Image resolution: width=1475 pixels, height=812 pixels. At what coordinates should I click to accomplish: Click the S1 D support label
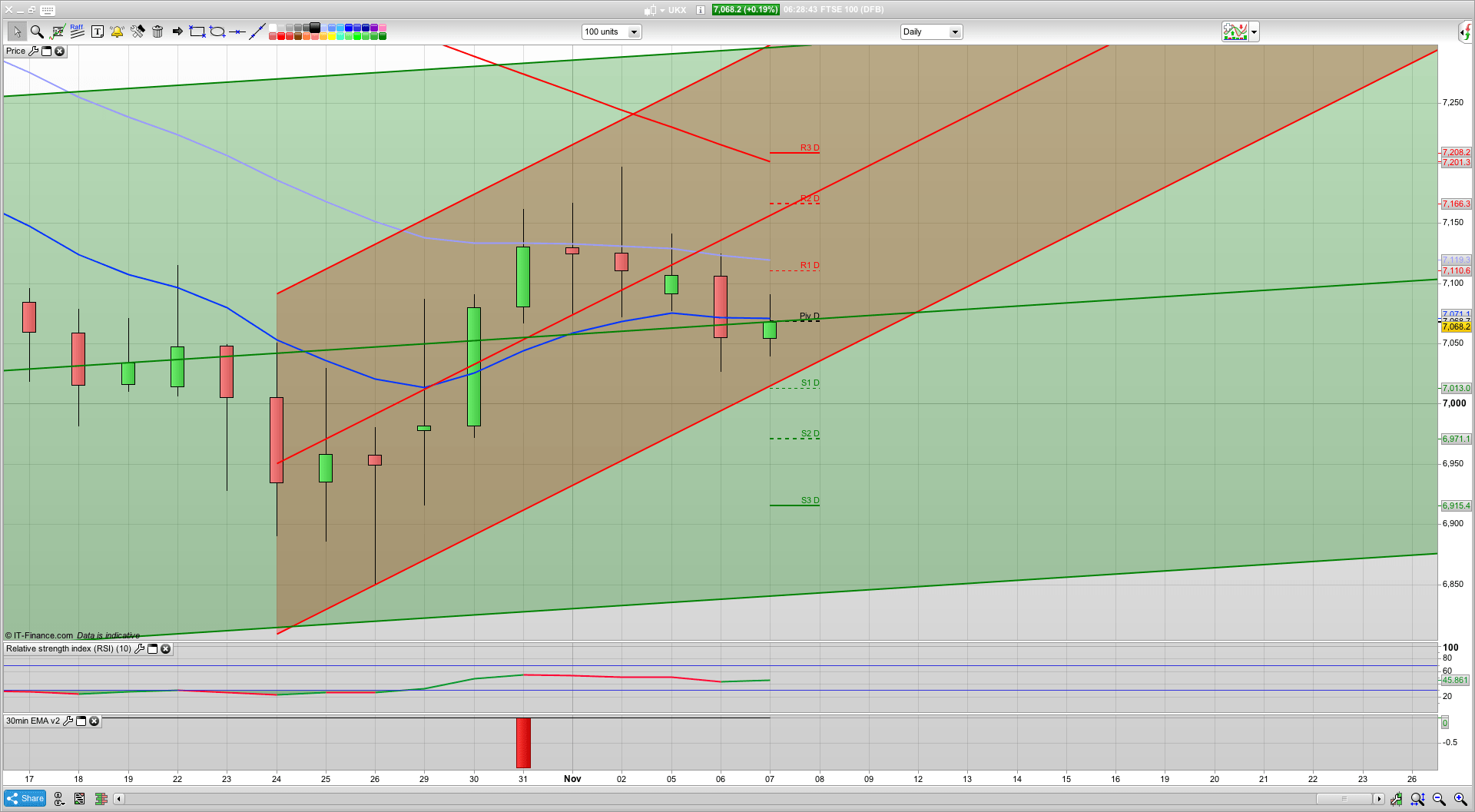pos(810,383)
